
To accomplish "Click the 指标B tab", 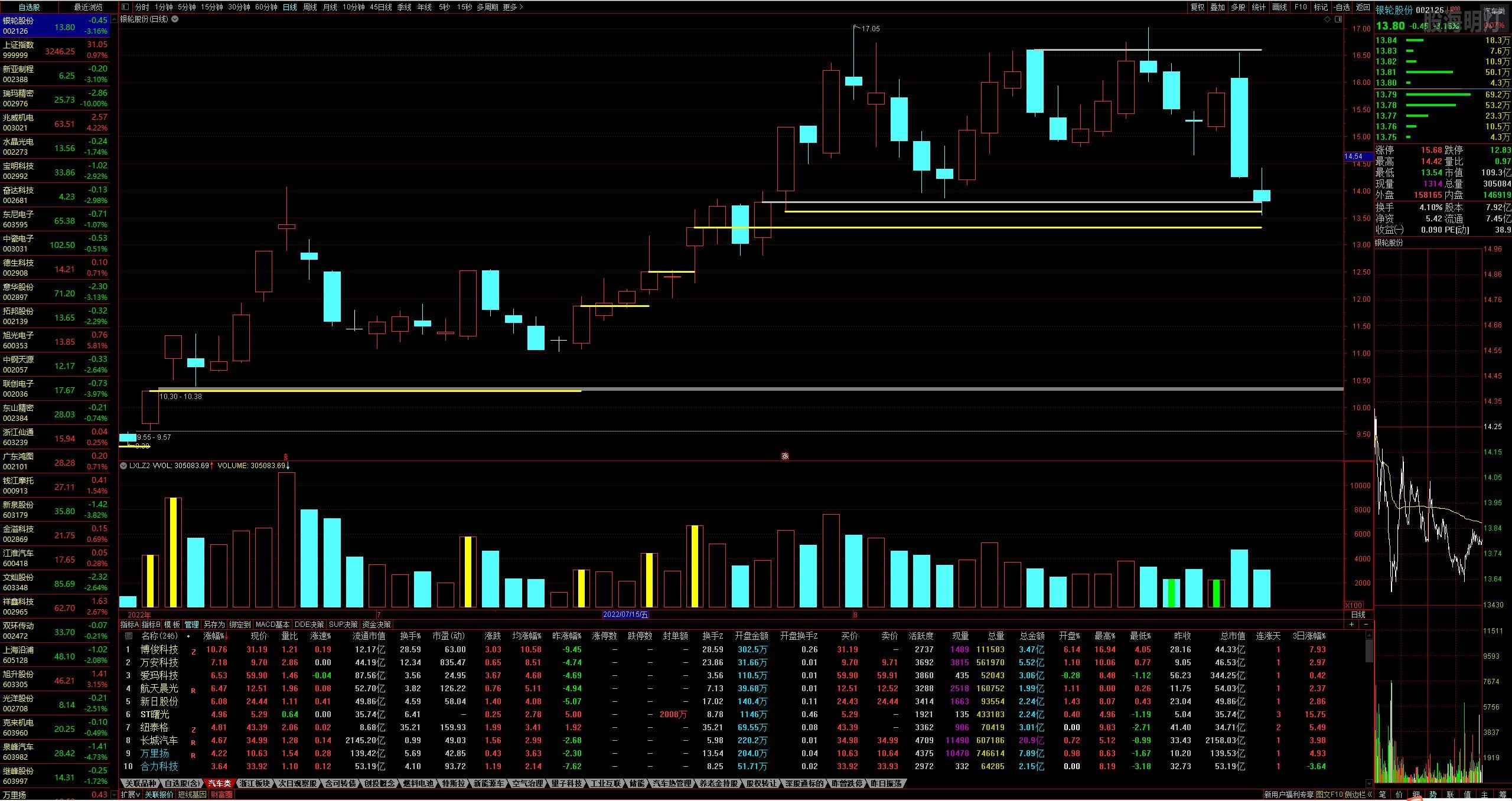I will 151,625.
